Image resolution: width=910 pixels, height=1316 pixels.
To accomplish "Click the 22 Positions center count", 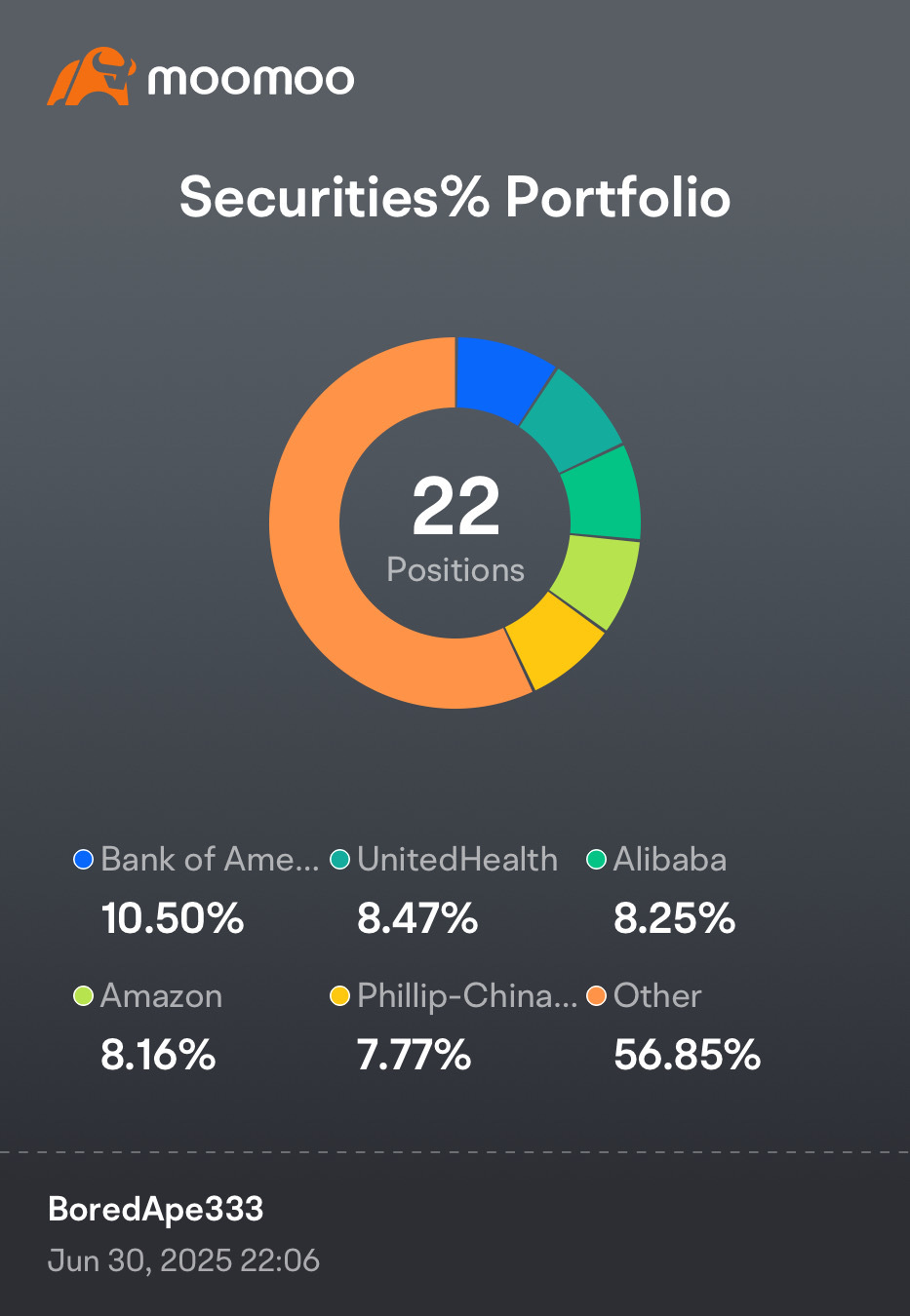I will (455, 528).
